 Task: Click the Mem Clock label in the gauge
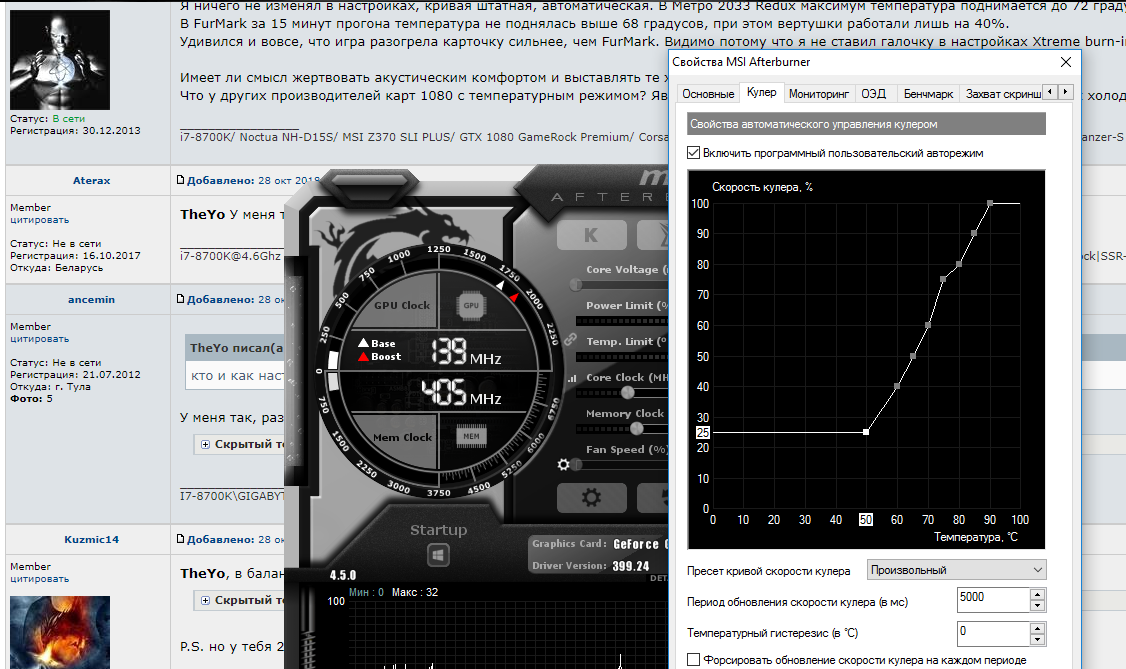click(402, 437)
